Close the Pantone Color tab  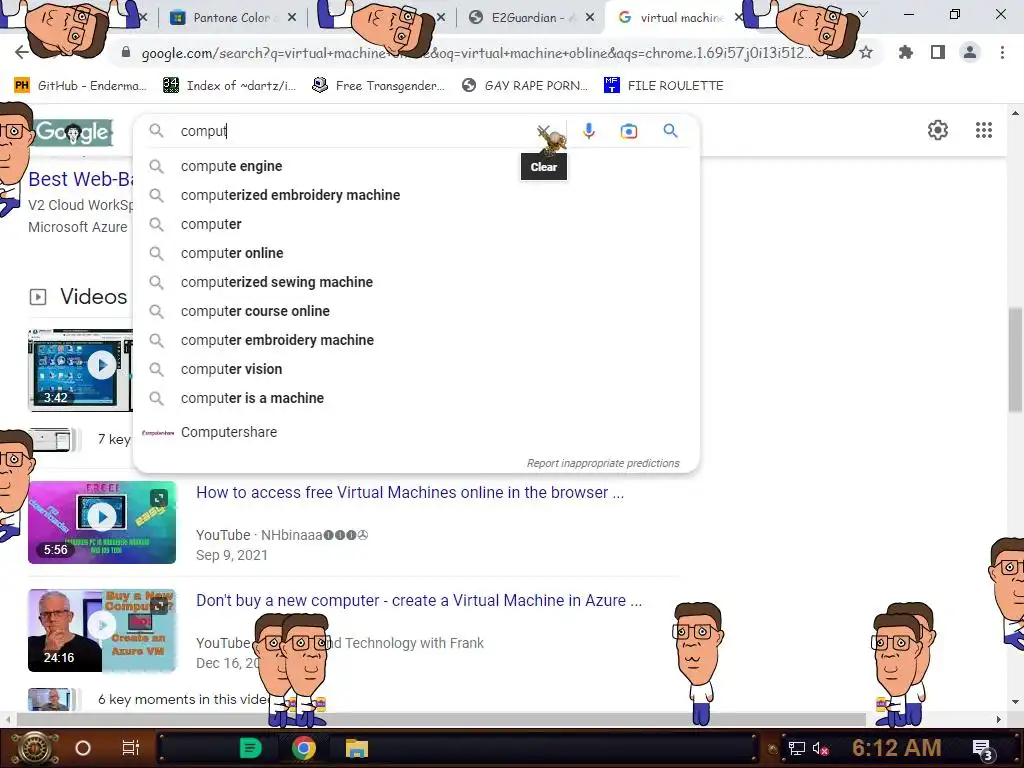[292, 18]
